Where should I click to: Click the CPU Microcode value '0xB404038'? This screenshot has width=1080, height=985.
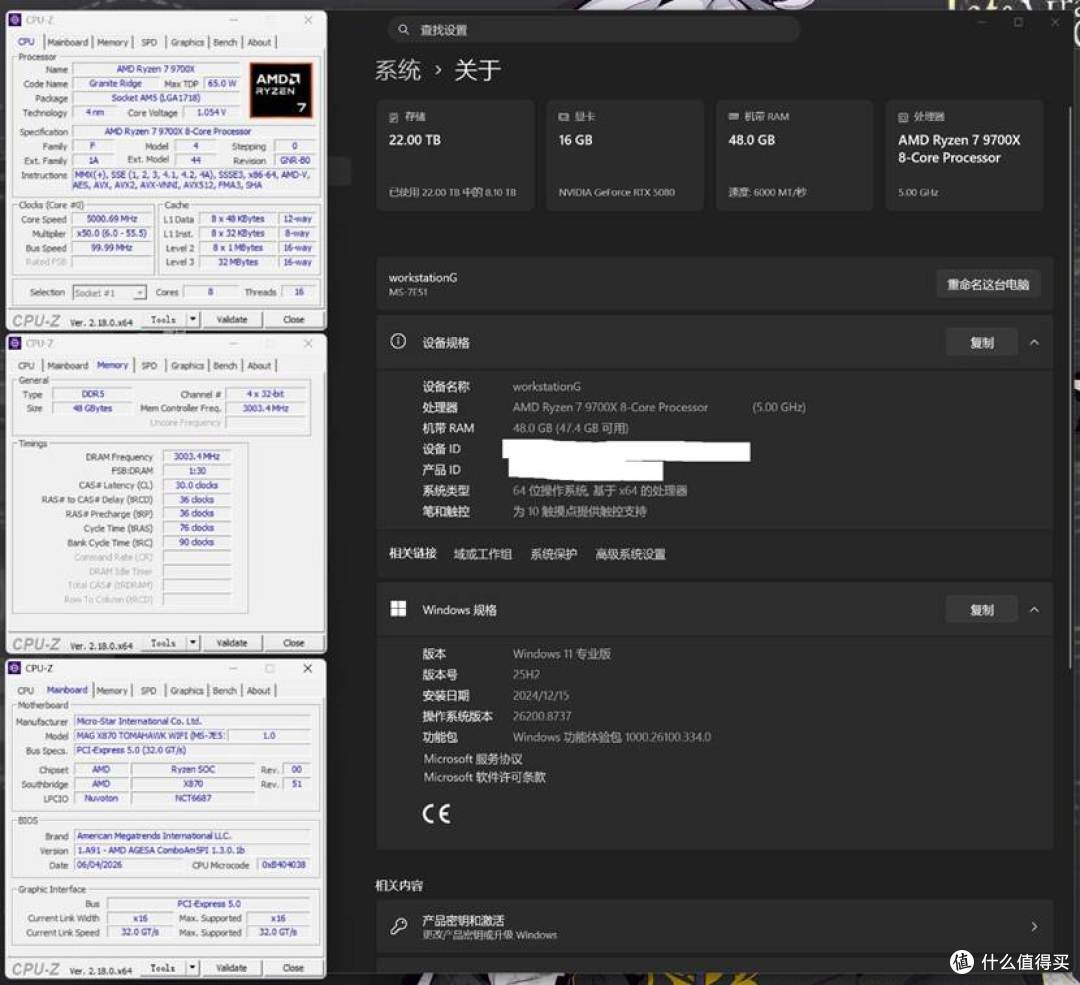pyautogui.click(x=283, y=864)
